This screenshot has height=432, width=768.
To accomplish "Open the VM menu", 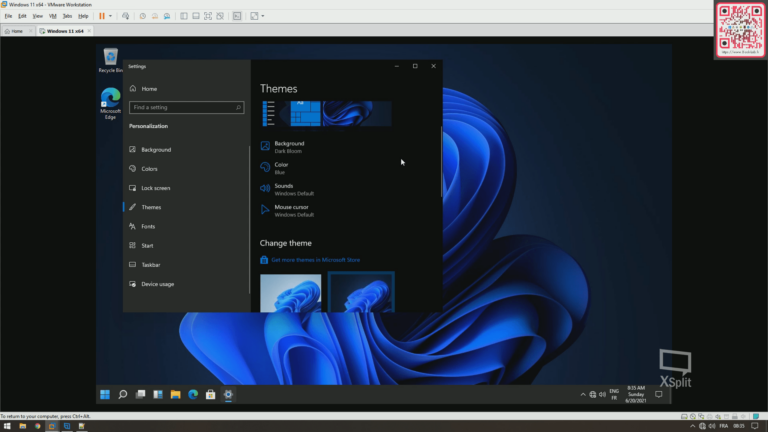I will pos(52,16).
